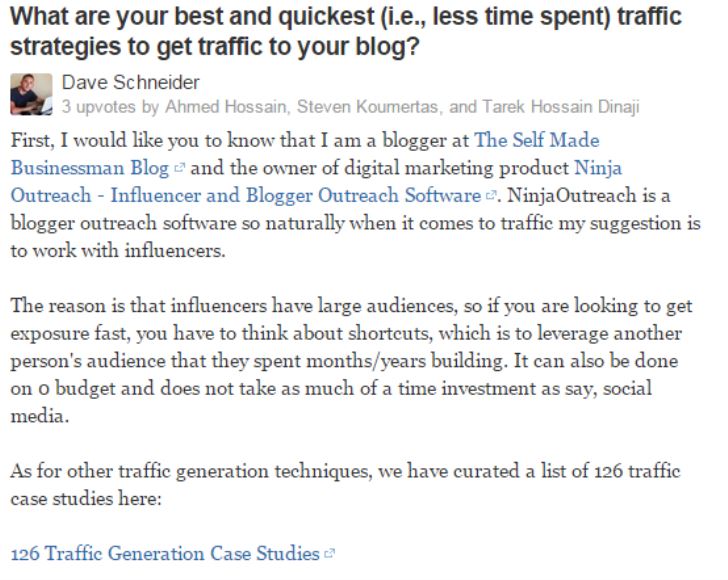The image size is (728, 580).
Task: Click the question title heading
Action: pos(346,31)
